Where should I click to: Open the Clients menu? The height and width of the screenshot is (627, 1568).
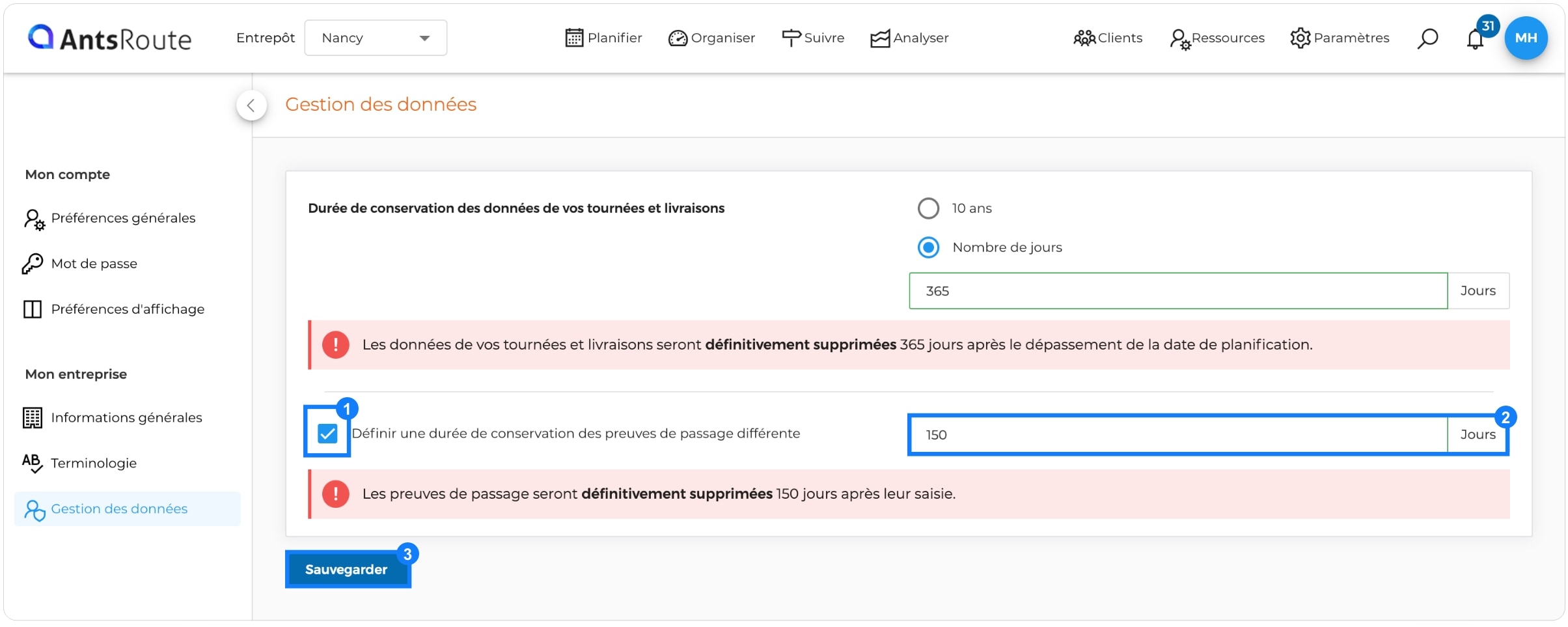(x=1120, y=38)
